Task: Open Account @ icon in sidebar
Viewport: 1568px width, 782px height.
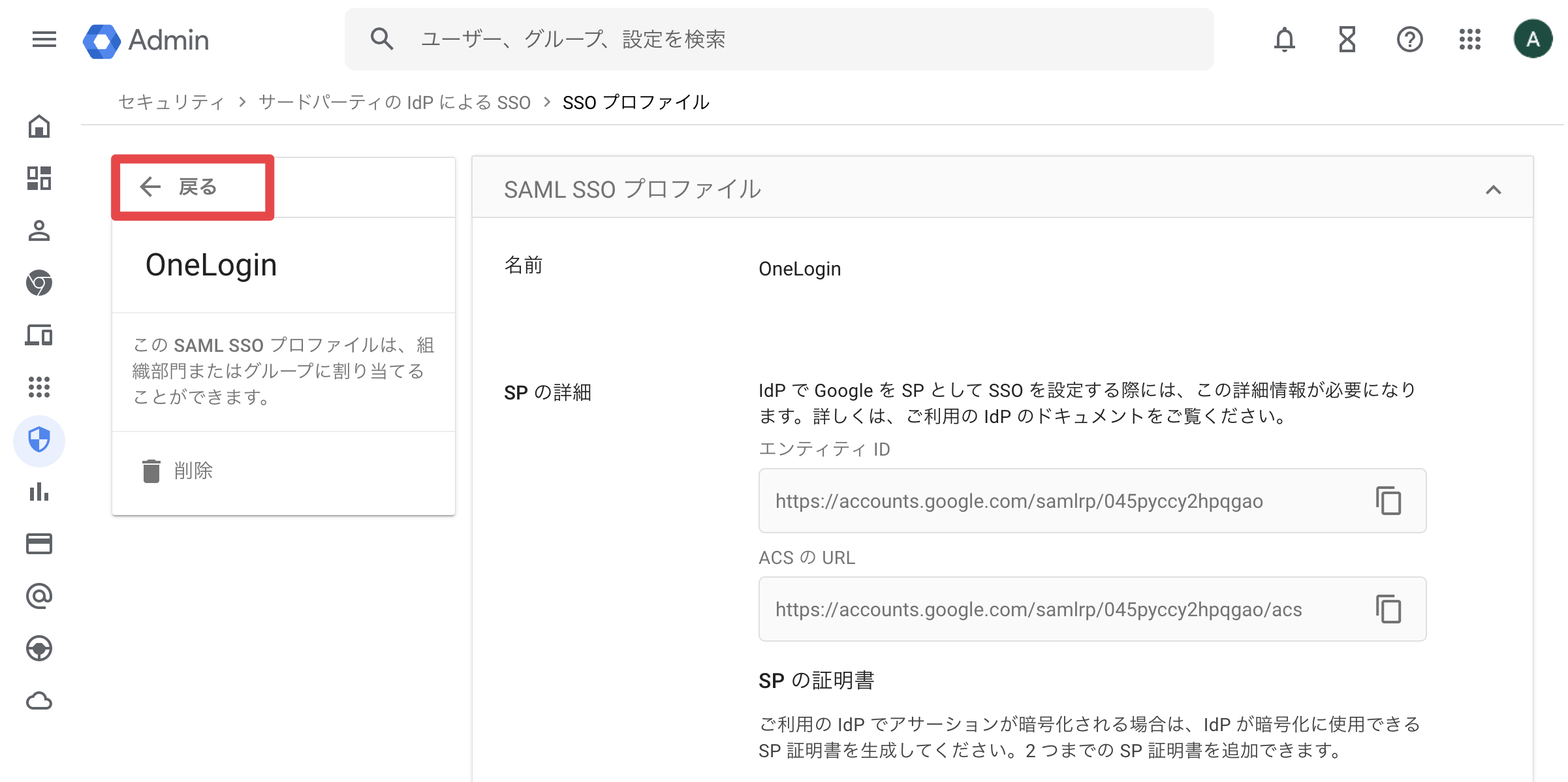Action: click(39, 596)
